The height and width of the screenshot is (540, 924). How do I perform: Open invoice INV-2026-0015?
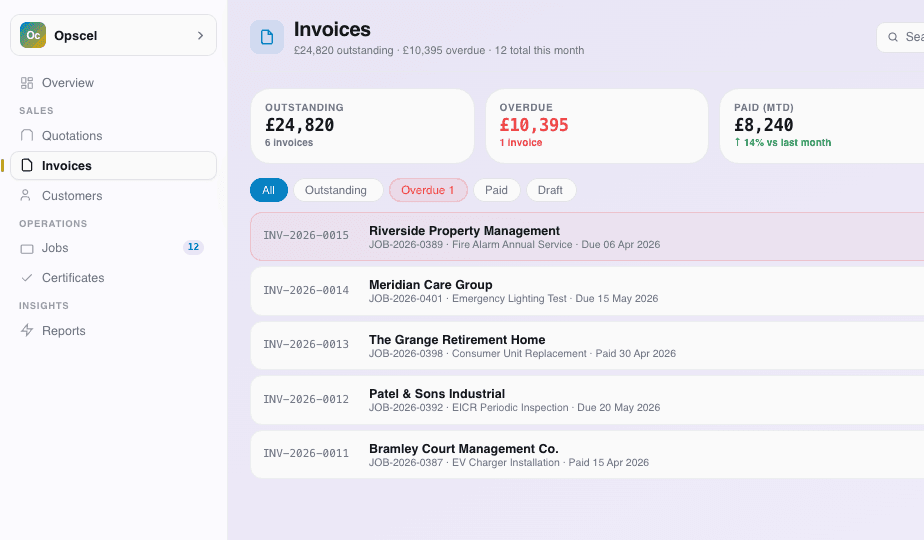click(x=306, y=235)
